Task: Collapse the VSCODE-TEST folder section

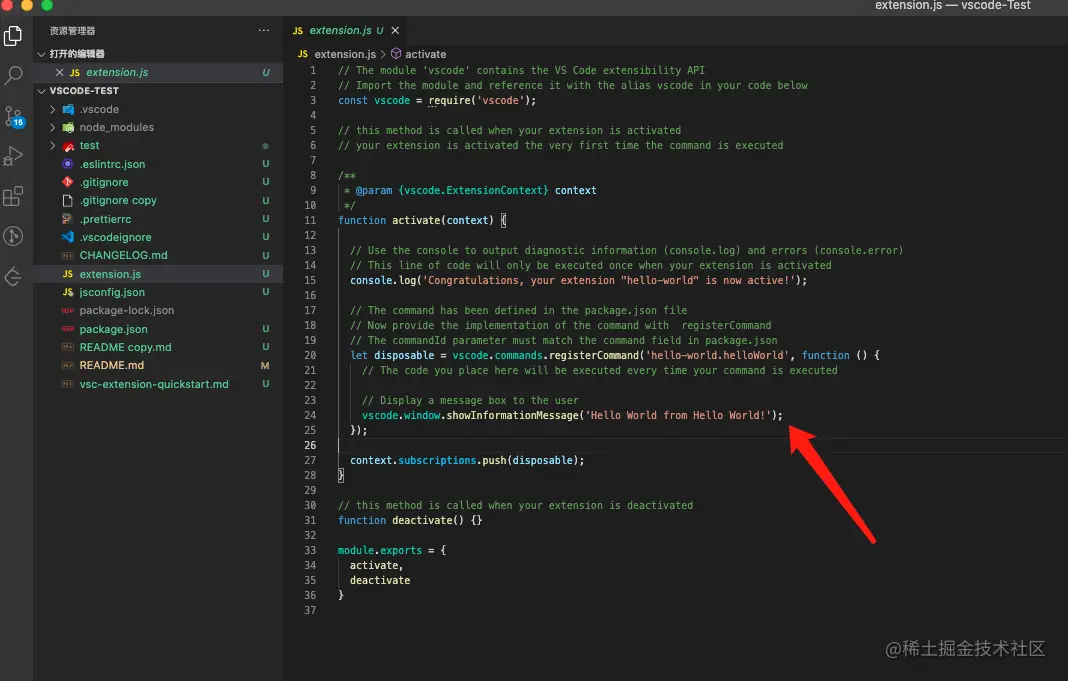Action: pos(42,91)
